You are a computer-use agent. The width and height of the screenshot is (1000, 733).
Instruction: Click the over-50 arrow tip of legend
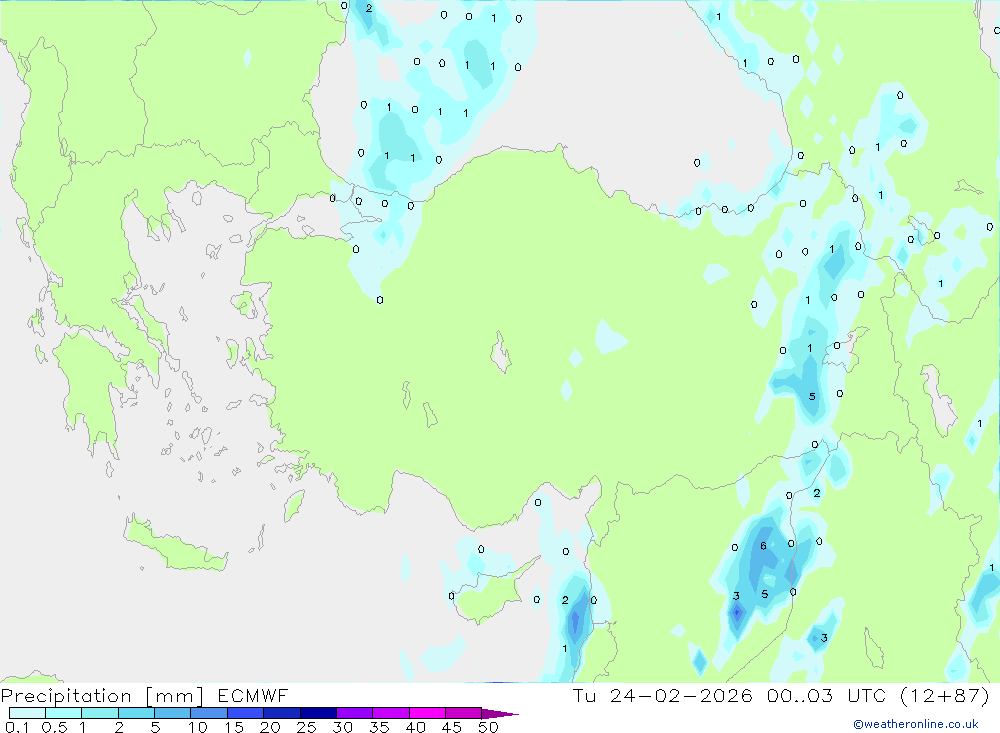(x=501, y=713)
